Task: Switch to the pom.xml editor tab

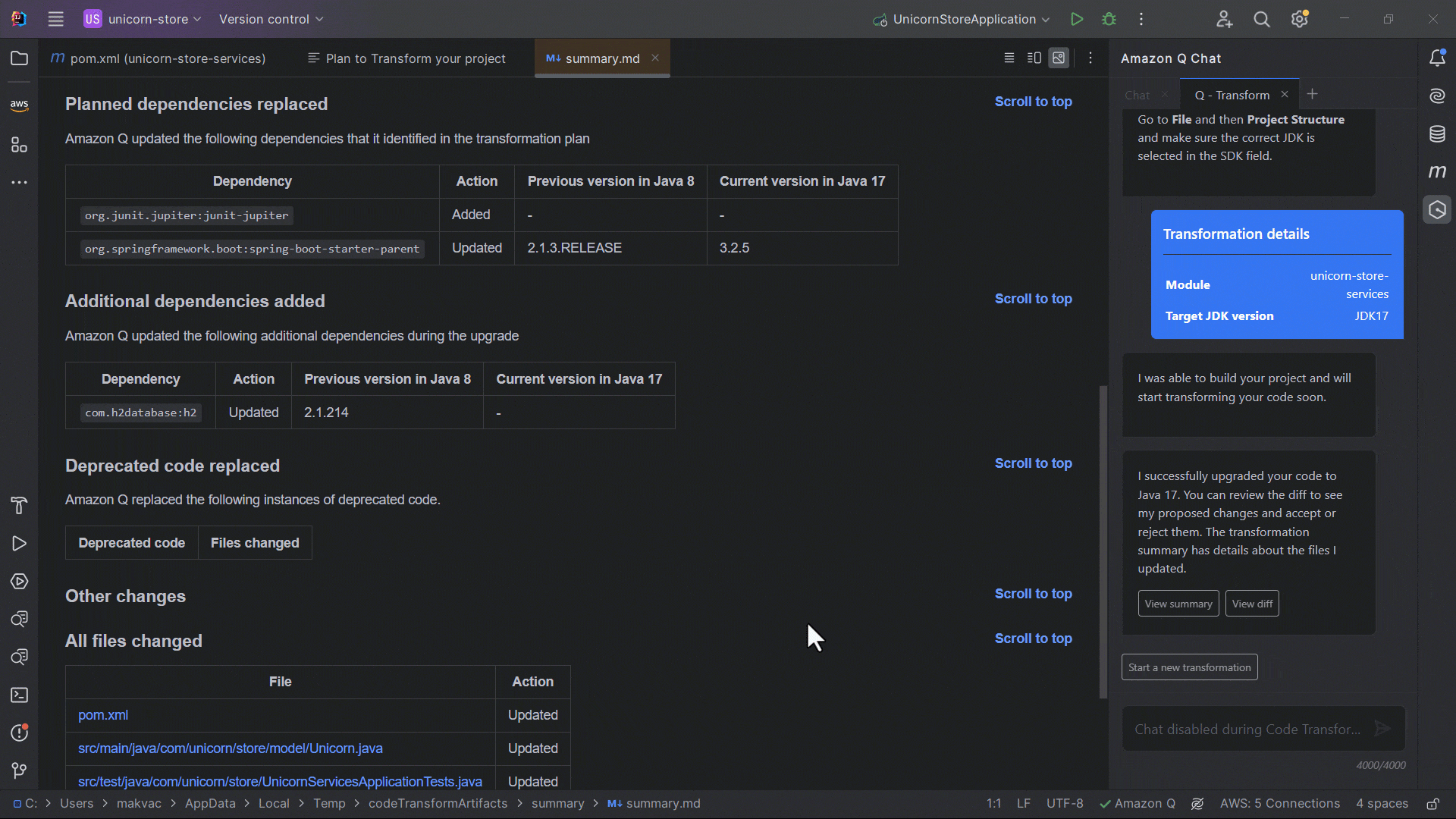Action: click(158, 58)
